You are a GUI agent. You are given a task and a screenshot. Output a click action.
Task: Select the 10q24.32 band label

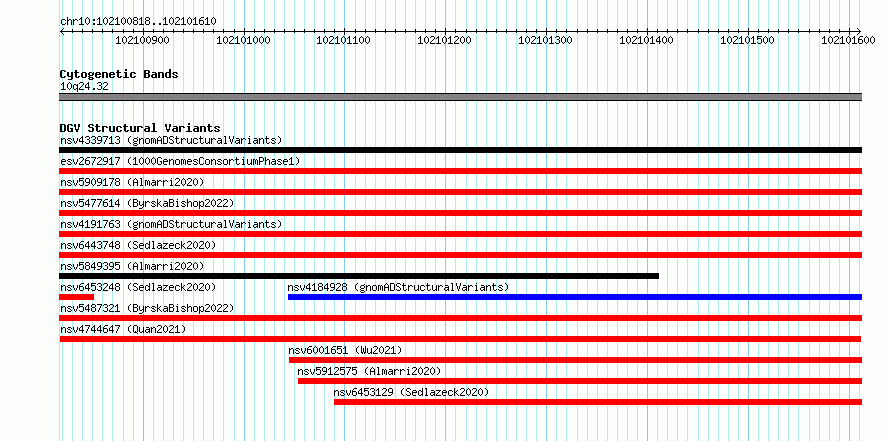click(84, 86)
